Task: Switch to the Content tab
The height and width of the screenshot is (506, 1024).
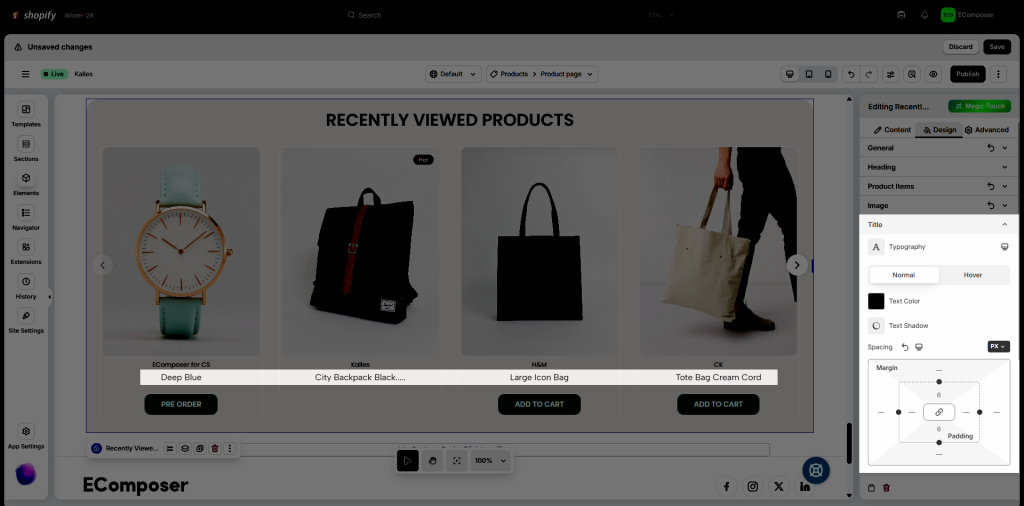Action: pyautogui.click(x=892, y=130)
